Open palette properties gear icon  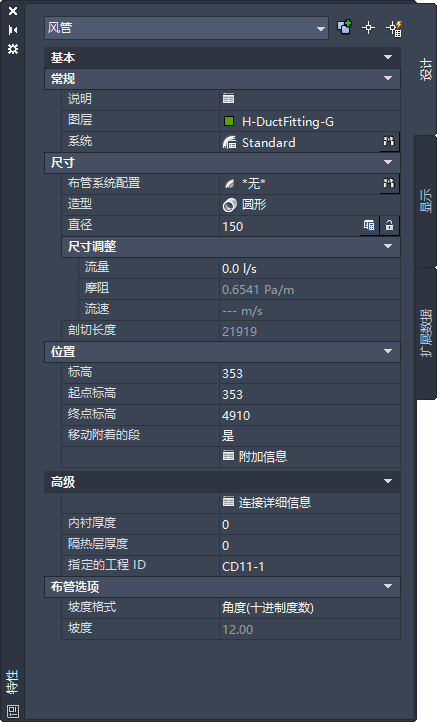[13, 48]
